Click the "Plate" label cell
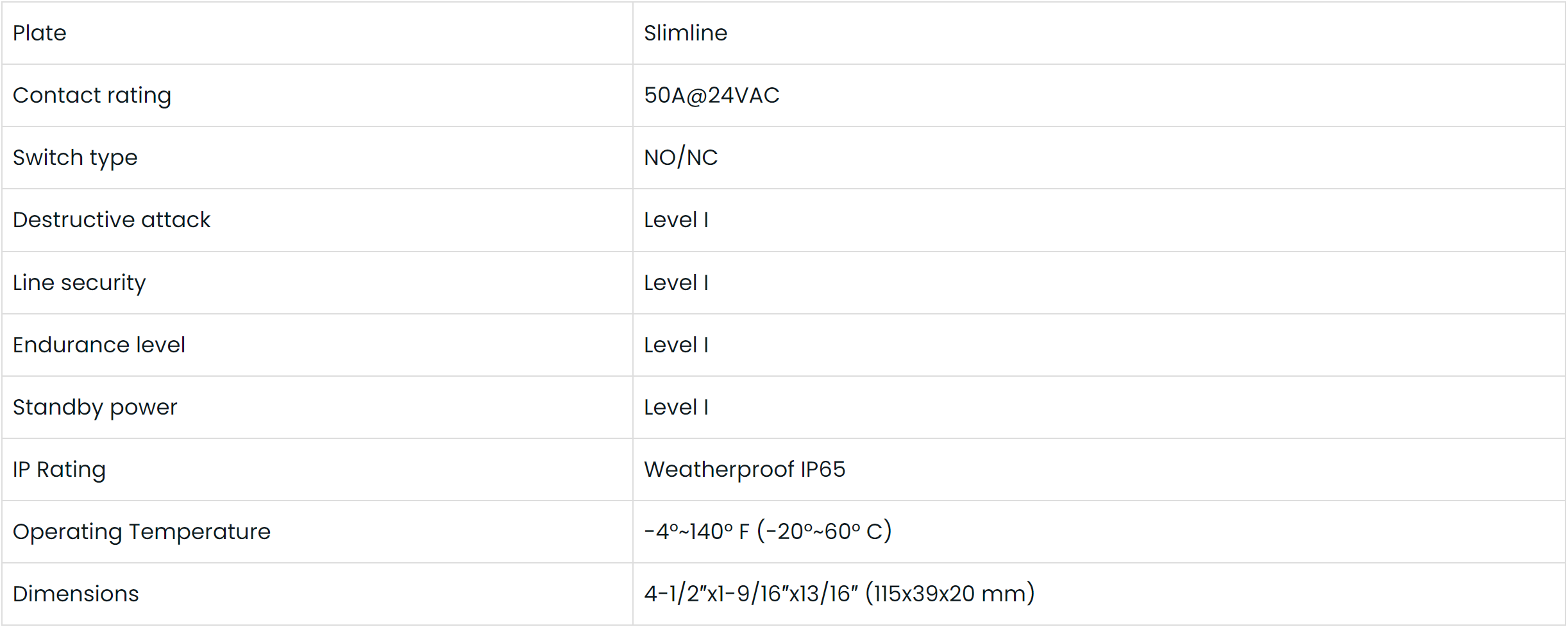This screenshot has height=627, width=1568. tap(40, 33)
